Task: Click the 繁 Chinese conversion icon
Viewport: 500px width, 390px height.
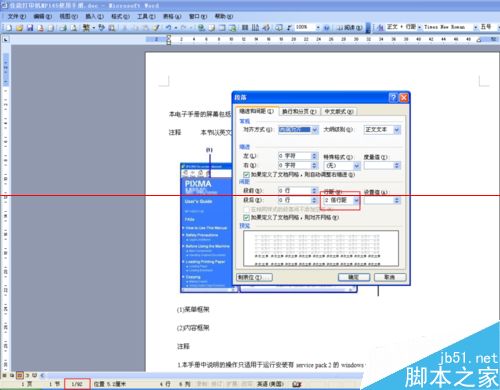Action: point(86,28)
